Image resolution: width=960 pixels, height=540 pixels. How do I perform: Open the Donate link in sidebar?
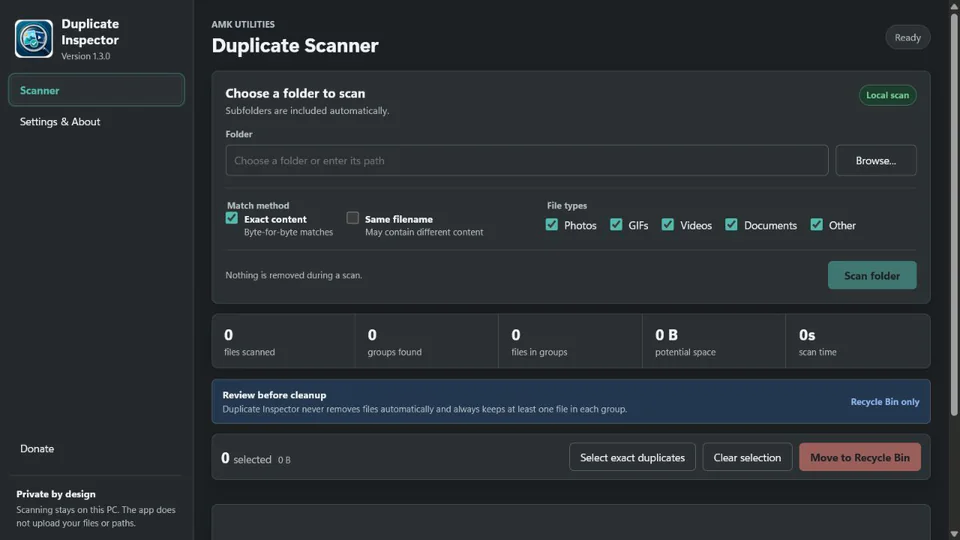[37, 449]
